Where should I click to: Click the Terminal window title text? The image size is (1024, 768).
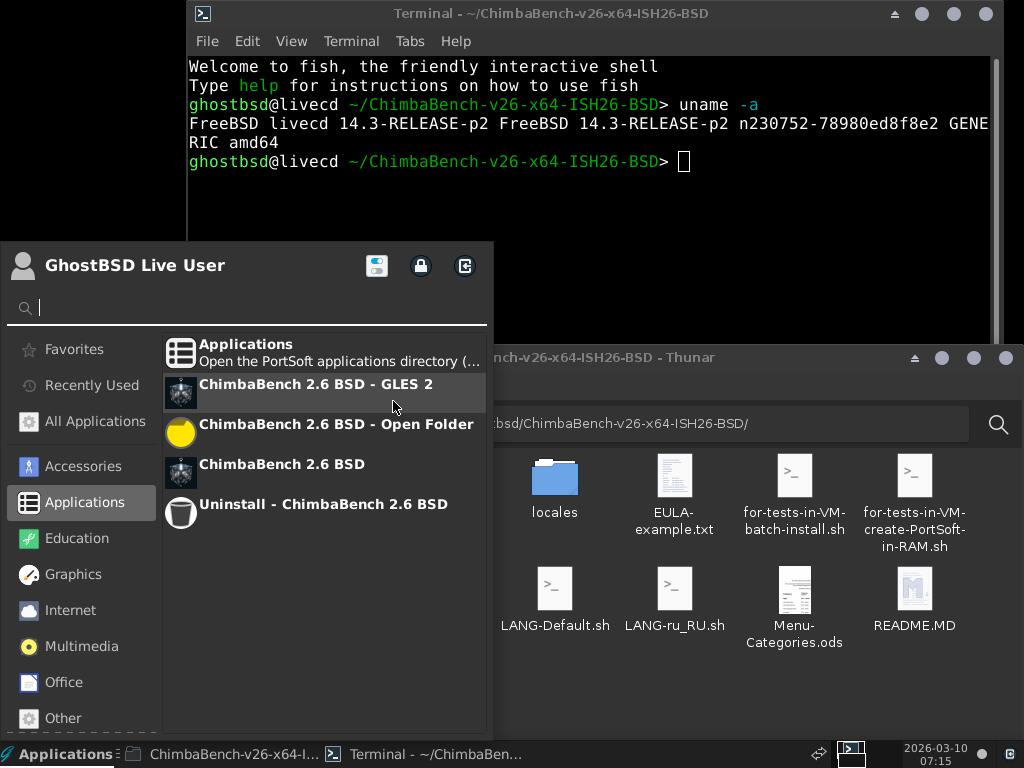[x=551, y=14]
